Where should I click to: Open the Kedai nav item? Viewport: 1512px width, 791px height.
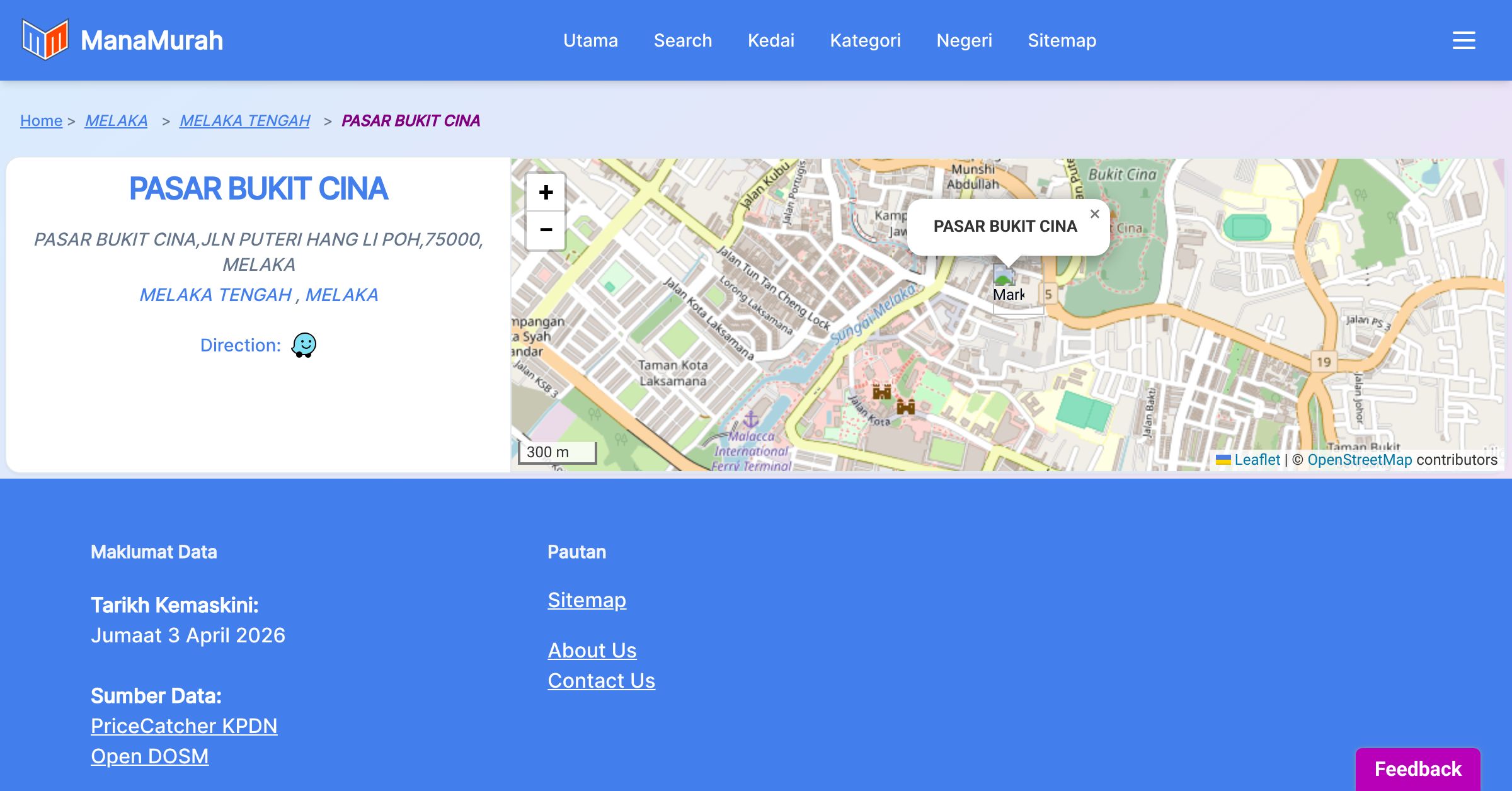click(770, 40)
